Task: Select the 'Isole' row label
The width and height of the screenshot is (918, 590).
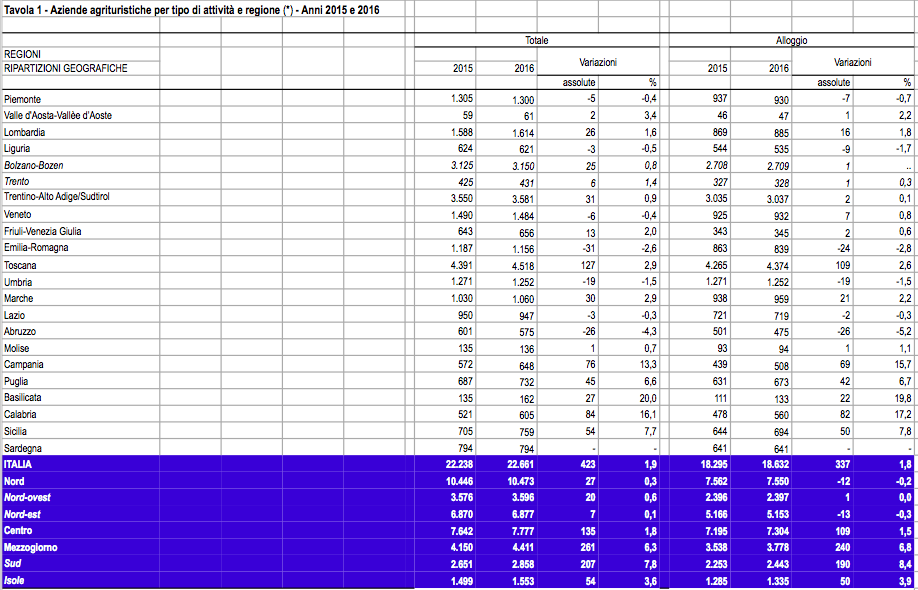Action: tap(15, 581)
